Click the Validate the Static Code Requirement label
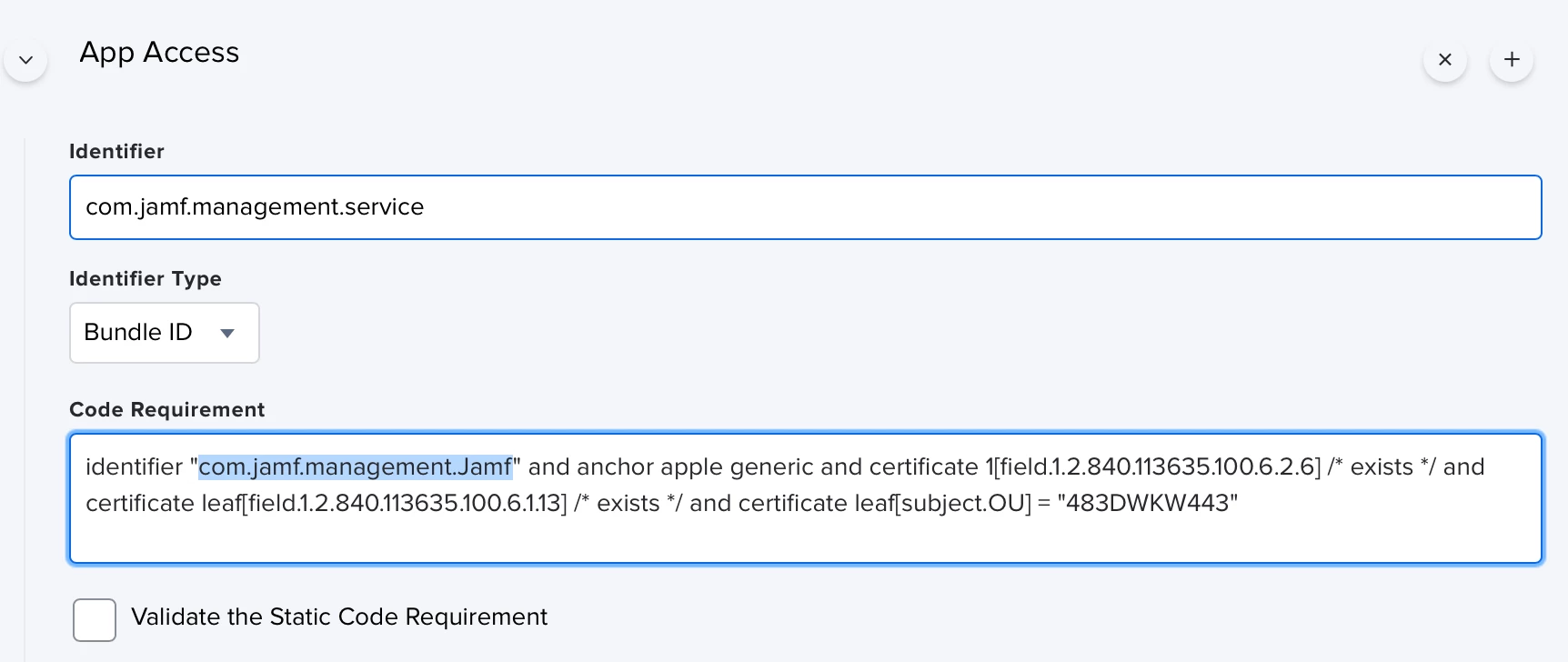The image size is (1568, 662). tap(339, 617)
